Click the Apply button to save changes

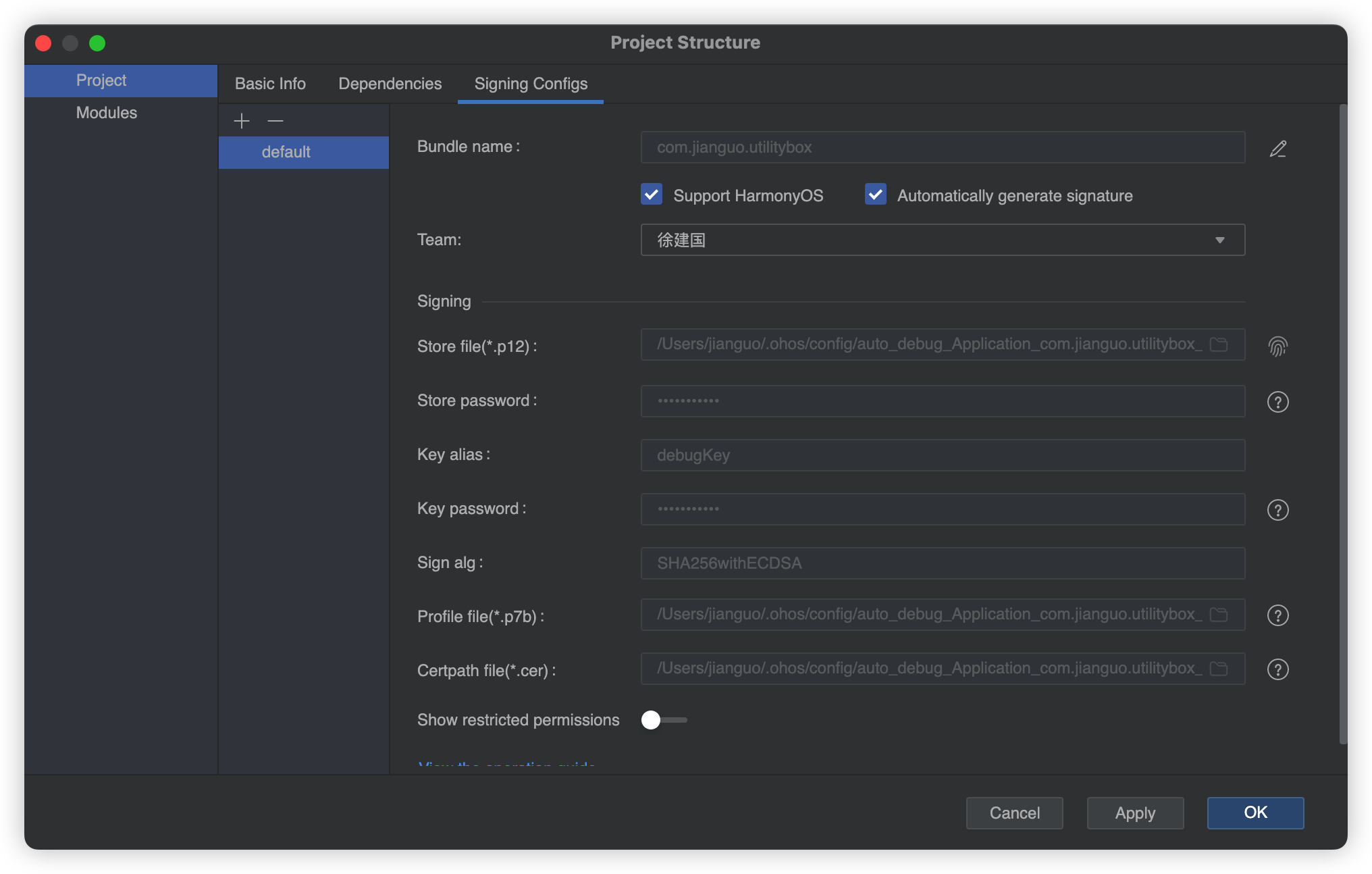click(x=1135, y=812)
